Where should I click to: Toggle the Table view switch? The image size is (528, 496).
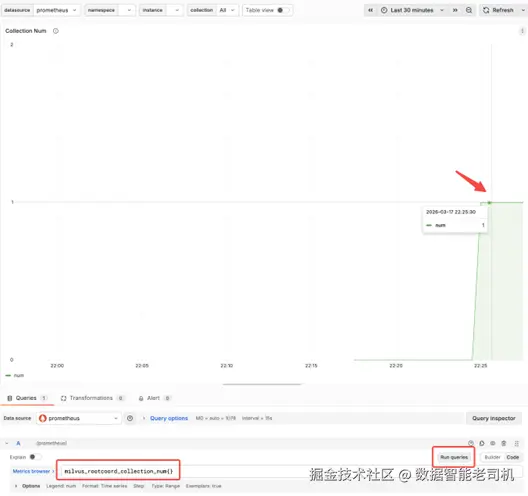click(283, 10)
